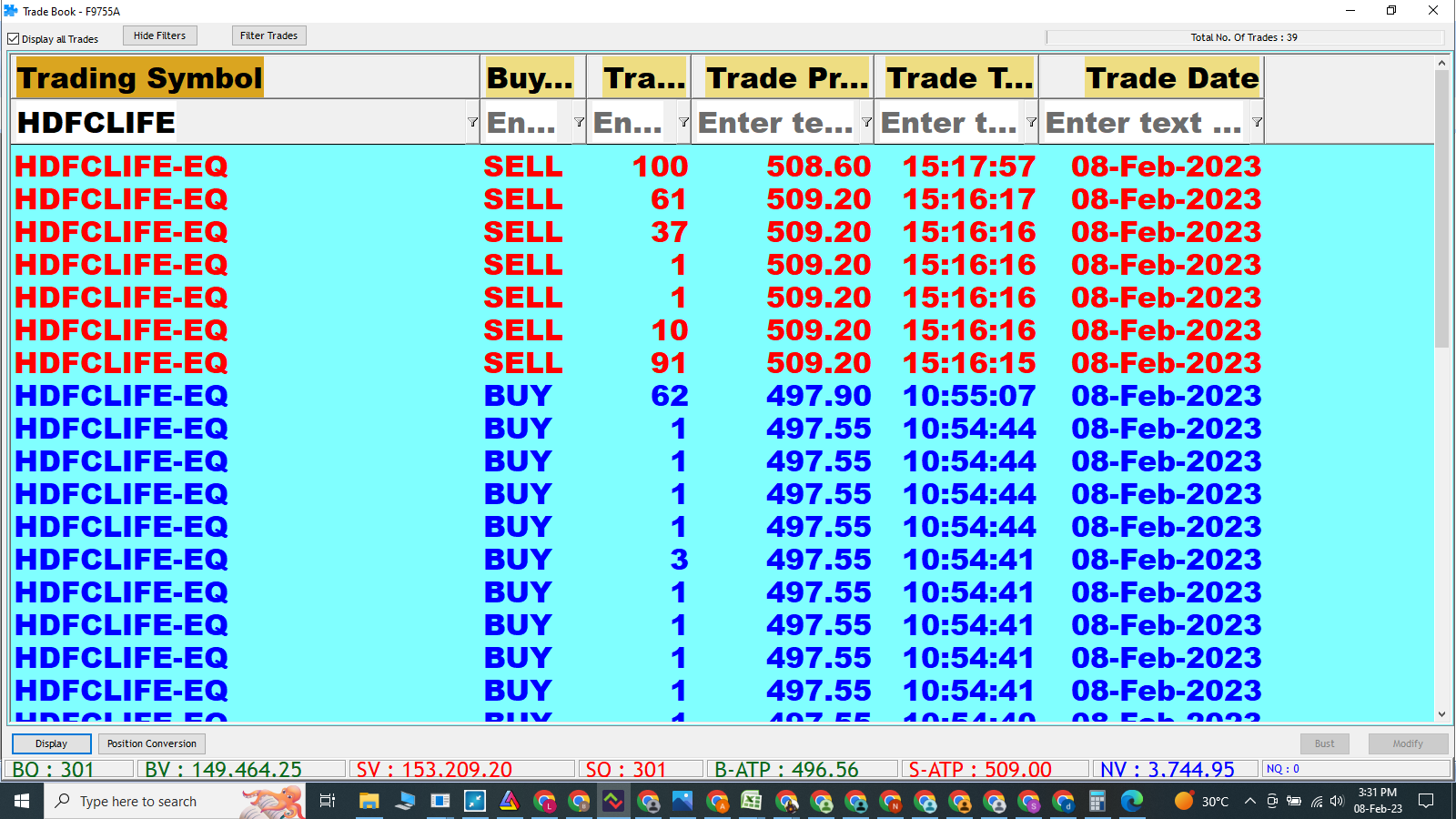1456x819 pixels.
Task: Open the Chrome profile with B badge
Action: point(579,801)
